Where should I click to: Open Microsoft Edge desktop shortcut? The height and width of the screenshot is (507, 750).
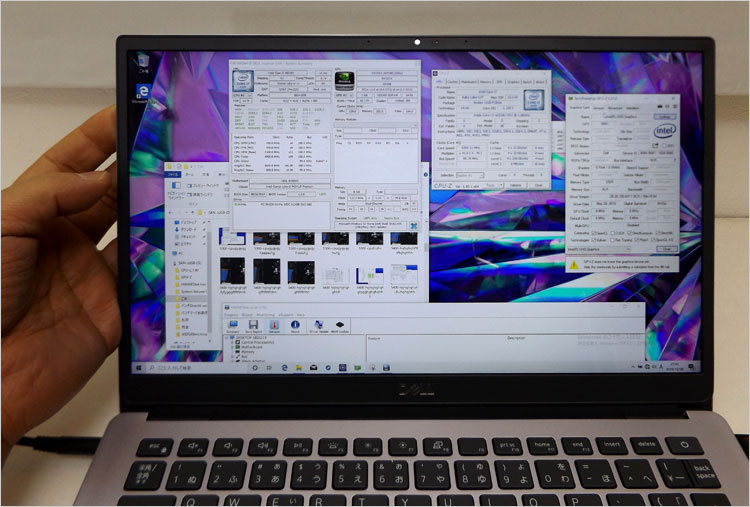click(143, 93)
